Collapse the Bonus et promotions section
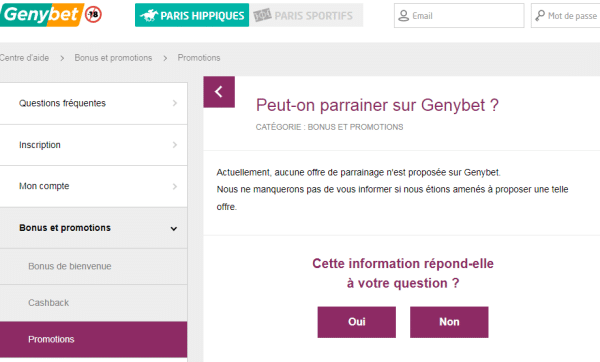The image size is (600, 362). [93, 228]
